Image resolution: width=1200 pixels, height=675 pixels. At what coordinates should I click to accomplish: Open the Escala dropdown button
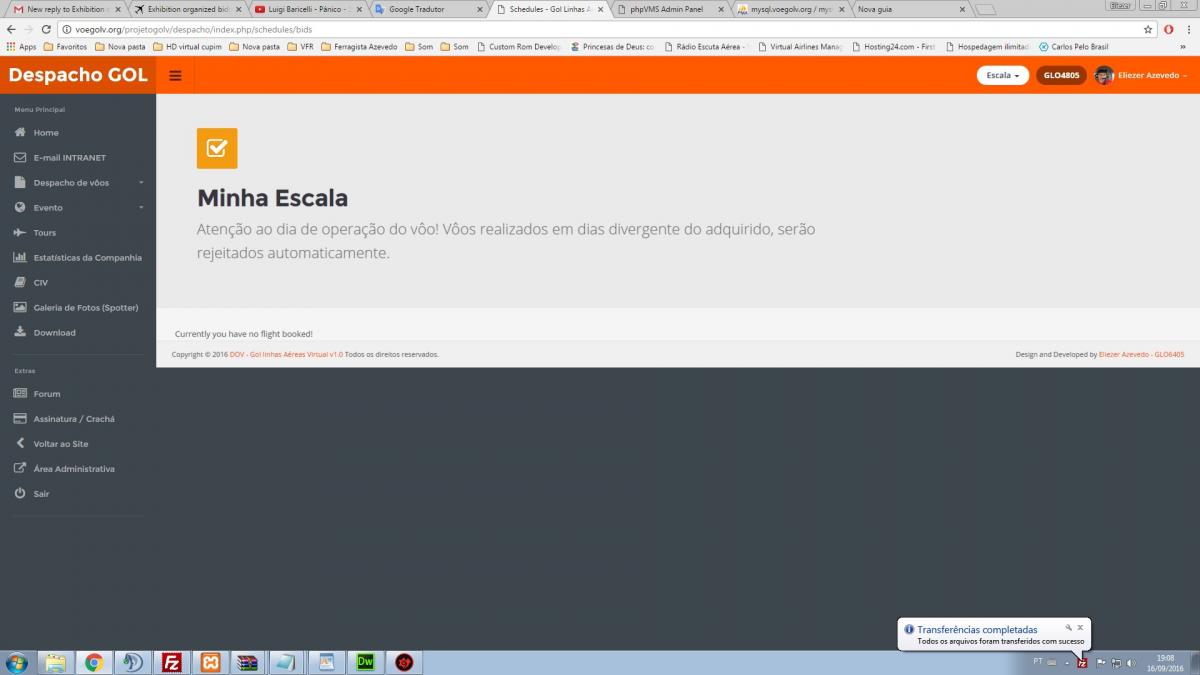pyautogui.click(x=1003, y=75)
